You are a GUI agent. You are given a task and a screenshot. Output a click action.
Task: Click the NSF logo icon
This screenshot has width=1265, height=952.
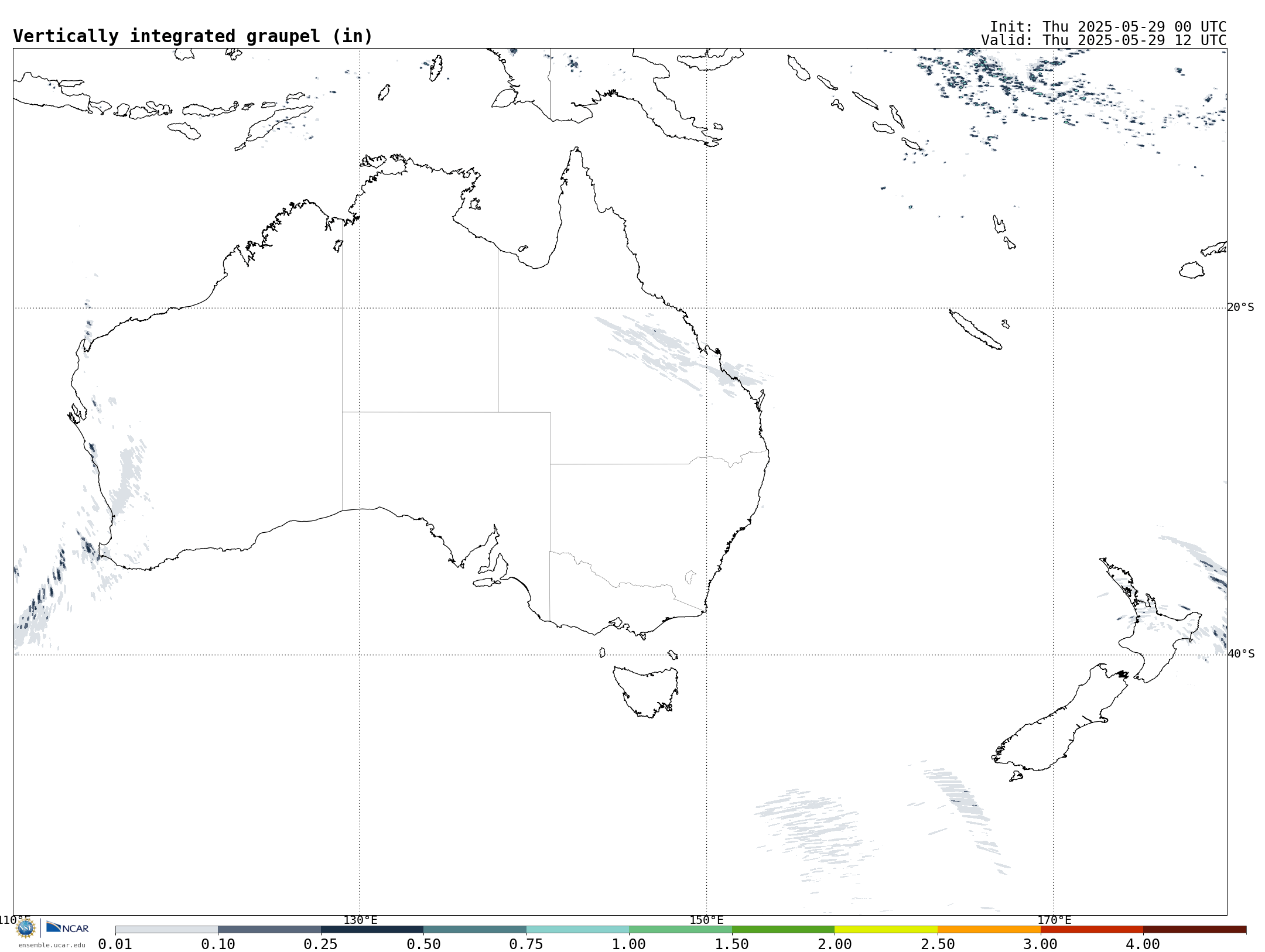[x=26, y=928]
